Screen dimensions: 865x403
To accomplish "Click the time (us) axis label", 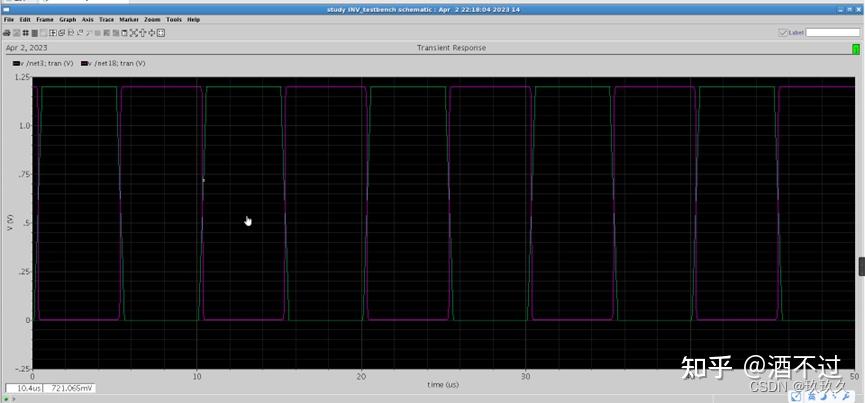I will (x=445, y=385).
